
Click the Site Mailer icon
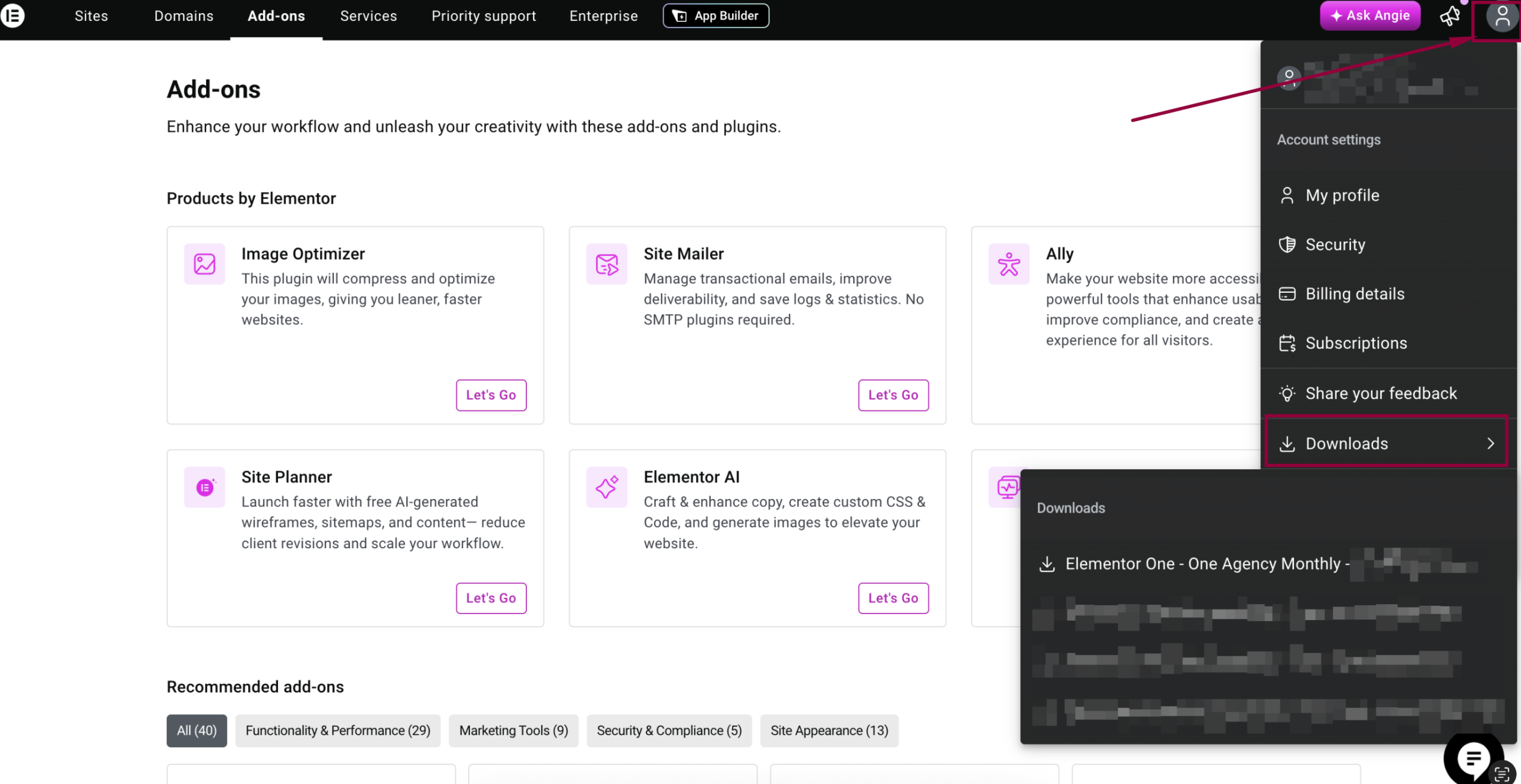pos(607,264)
